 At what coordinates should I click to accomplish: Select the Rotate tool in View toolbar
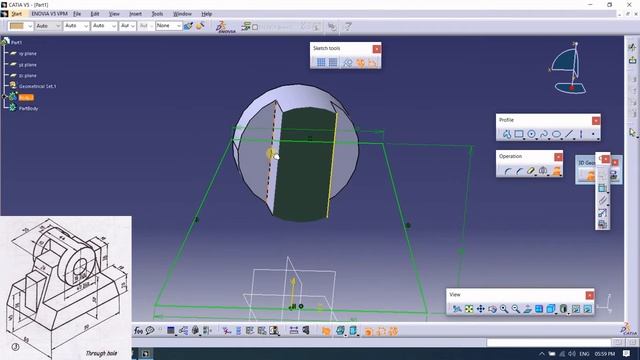[492, 309]
